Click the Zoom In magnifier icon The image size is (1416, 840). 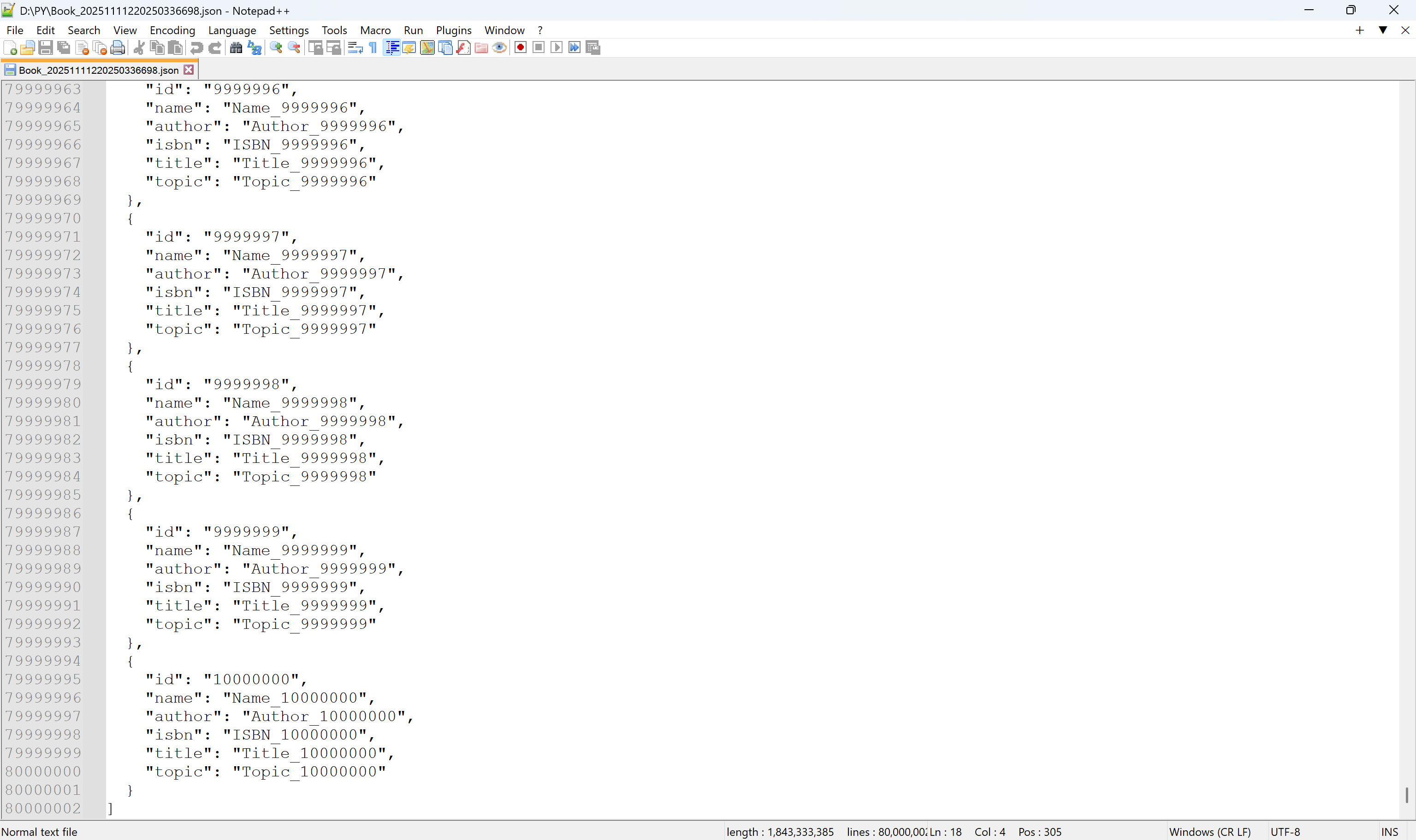(276, 47)
